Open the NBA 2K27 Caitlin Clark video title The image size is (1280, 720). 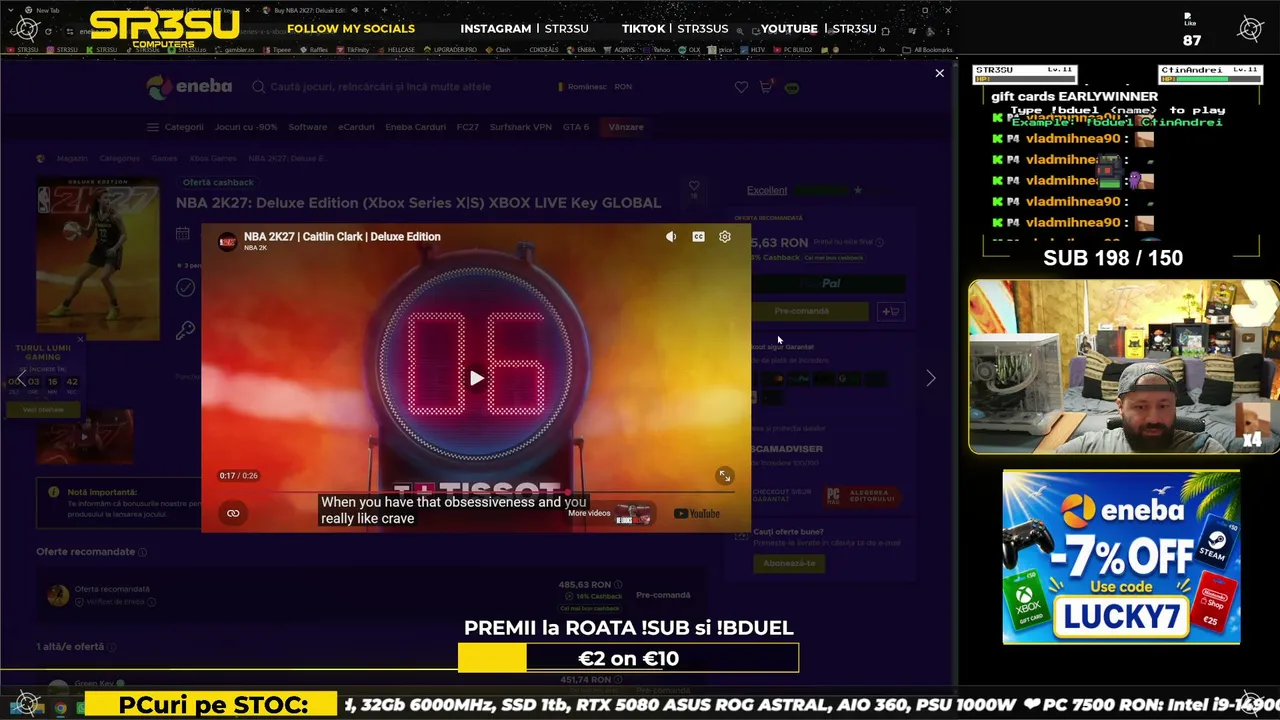[x=342, y=237]
